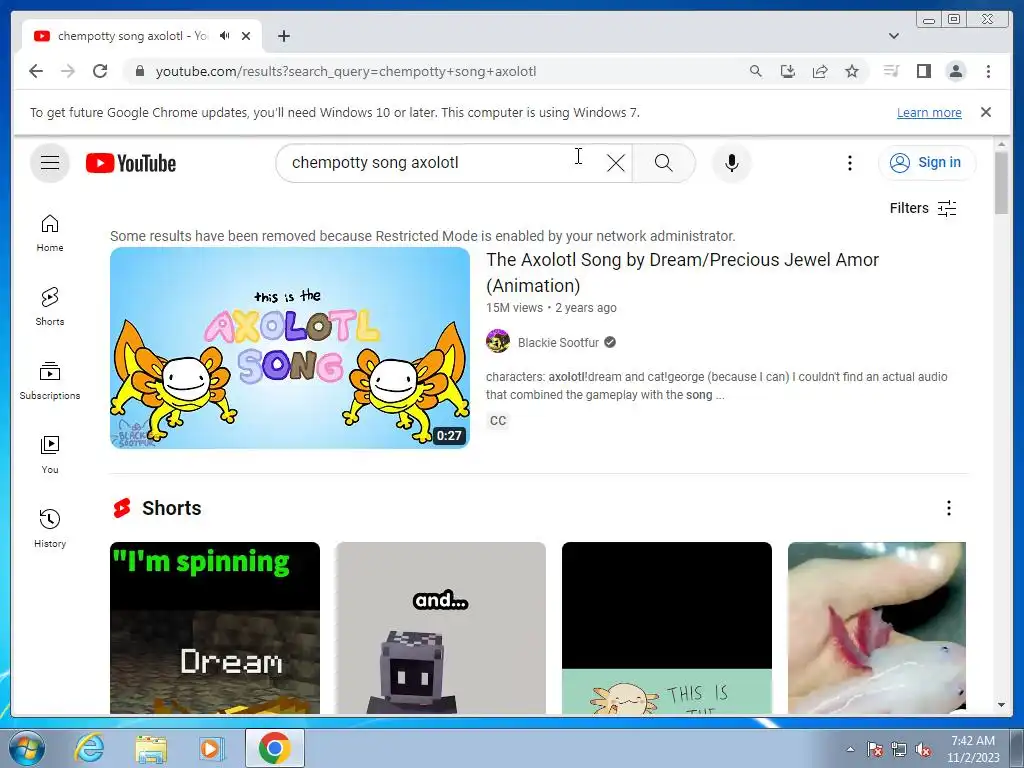Open the You section in sidebar

coord(50,455)
